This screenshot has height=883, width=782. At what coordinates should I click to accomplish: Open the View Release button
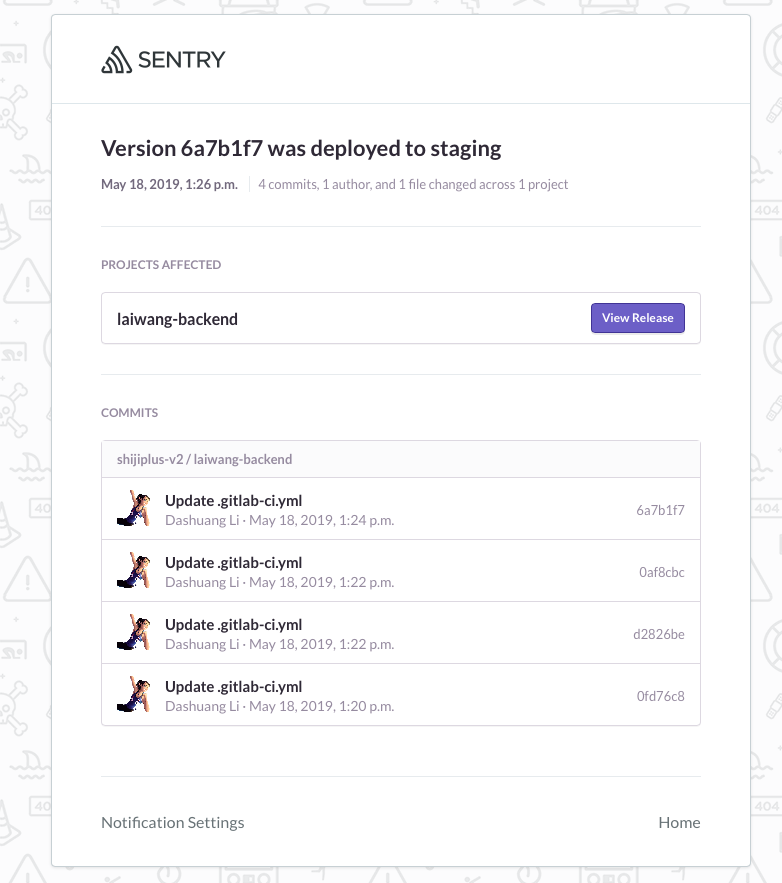click(x=637, y=318)
